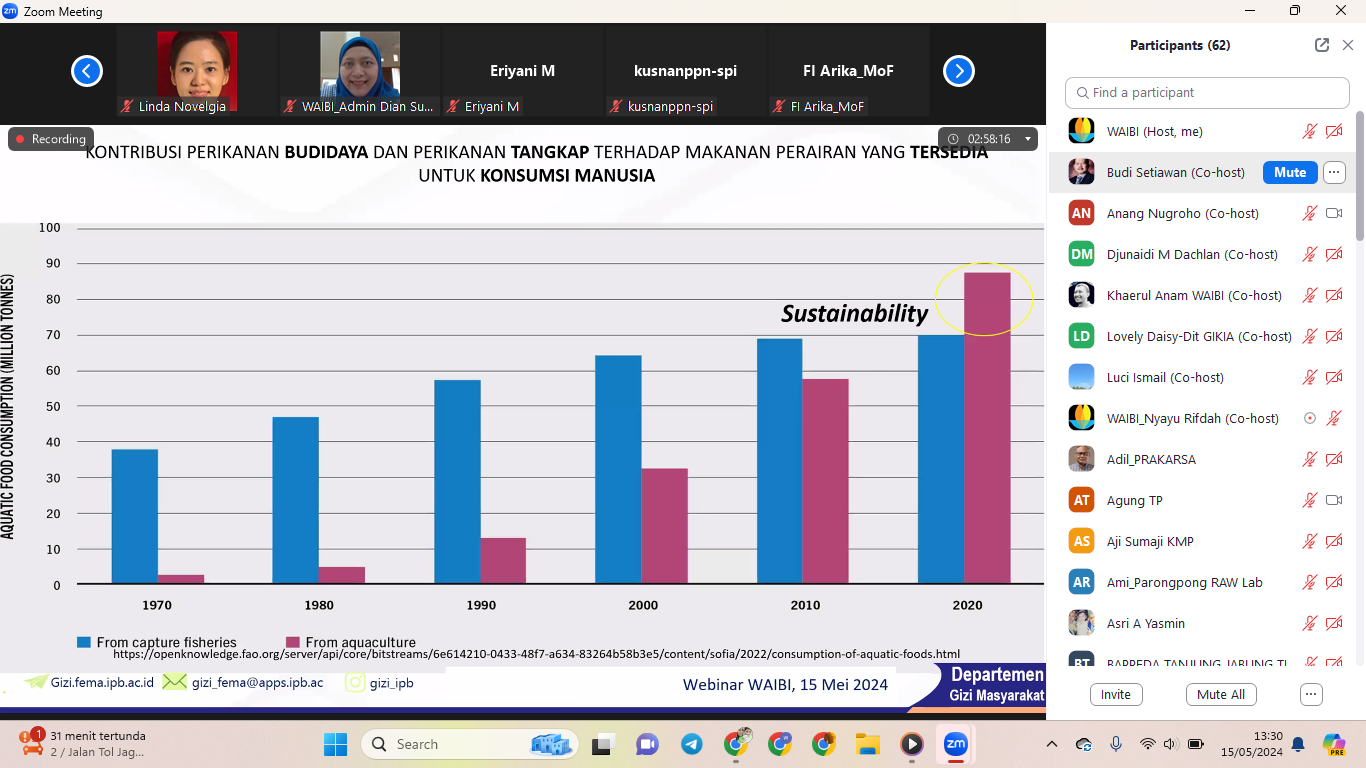This screenshot has width=1366, height=768.
Task: Expand the meeting timer dropdown arrow
Action: click(x=1028, y=139)
